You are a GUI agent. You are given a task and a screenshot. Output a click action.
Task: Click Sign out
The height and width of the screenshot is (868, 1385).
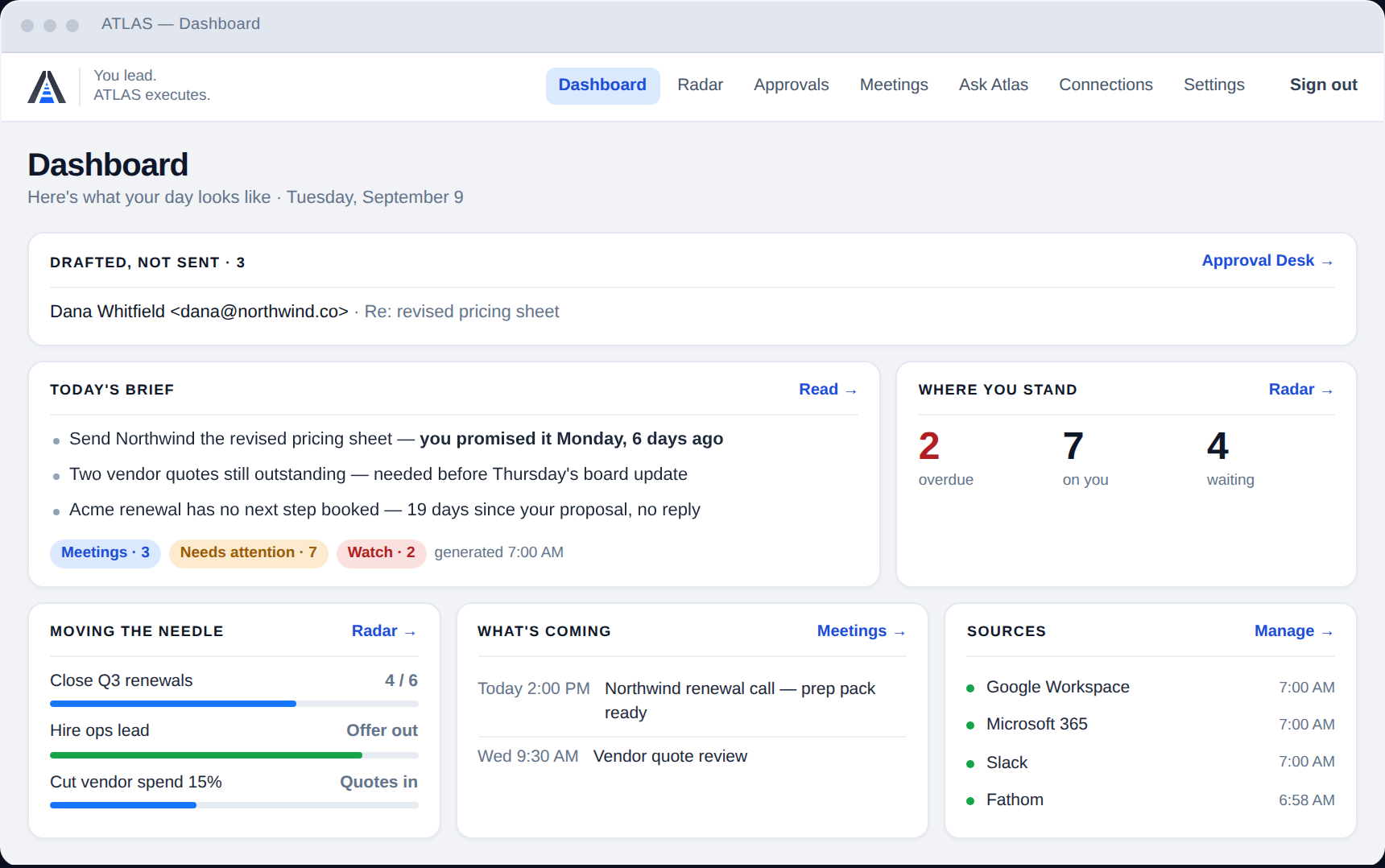tap(1323, 85)
